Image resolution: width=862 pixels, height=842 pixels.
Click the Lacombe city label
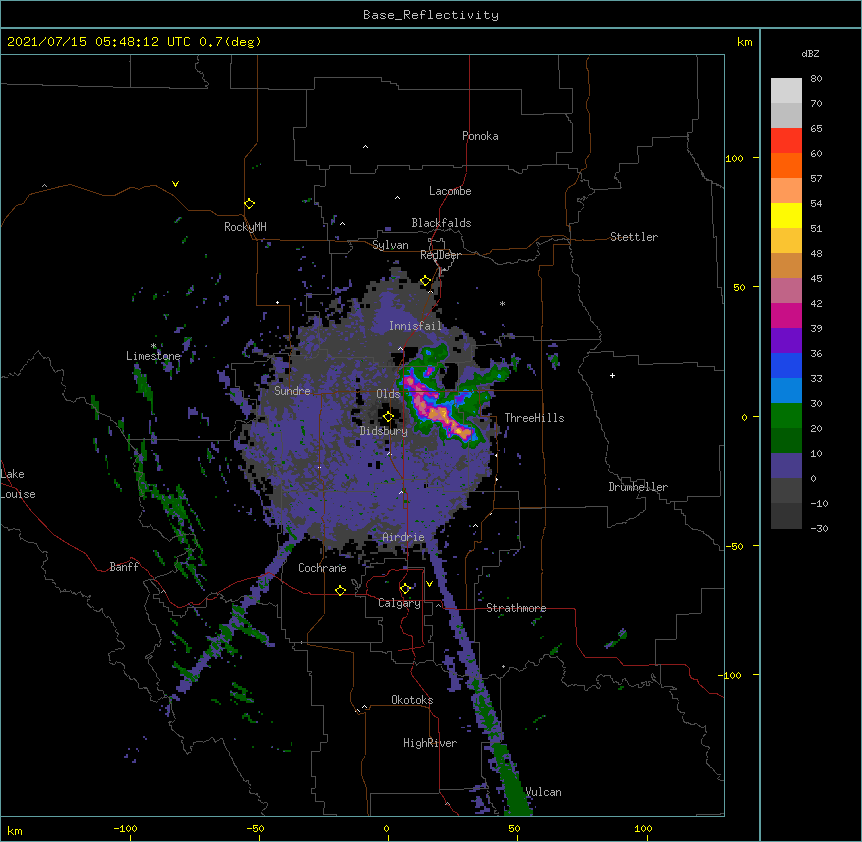pos(450,191)
